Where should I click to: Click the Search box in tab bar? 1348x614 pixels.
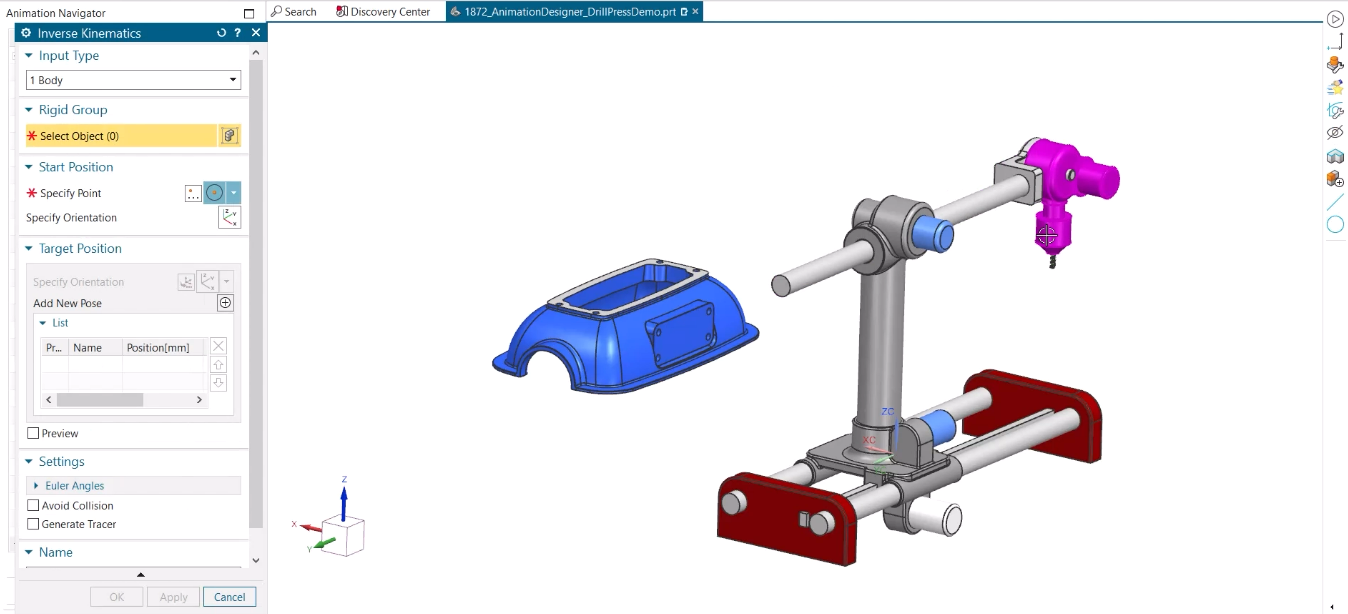[x=294, y=12]
